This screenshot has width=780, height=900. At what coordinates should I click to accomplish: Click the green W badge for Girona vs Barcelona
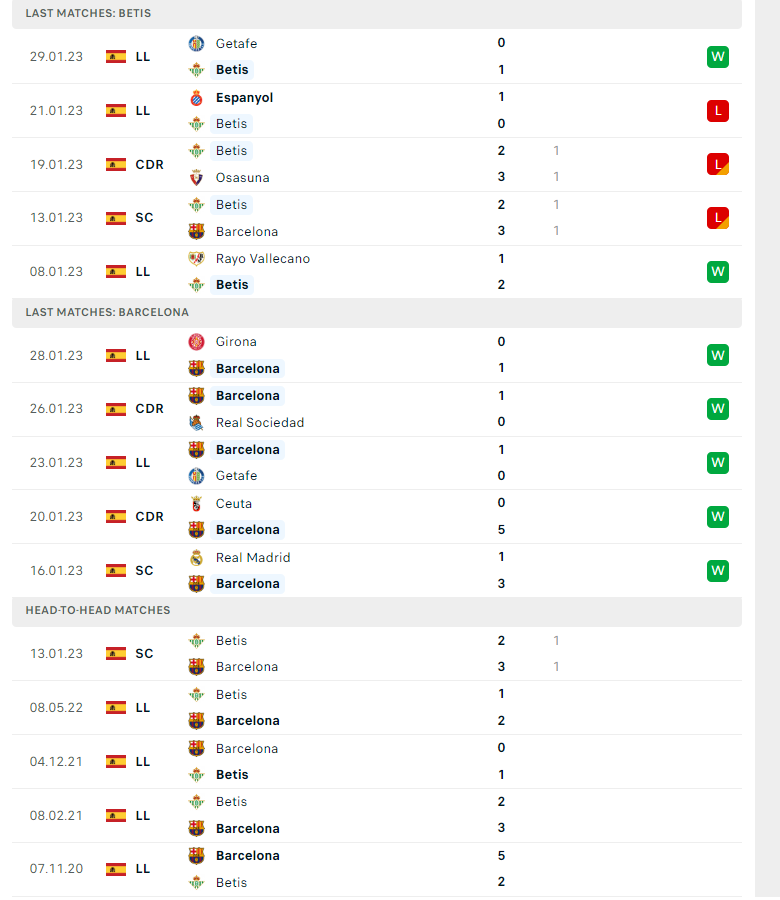717,355
